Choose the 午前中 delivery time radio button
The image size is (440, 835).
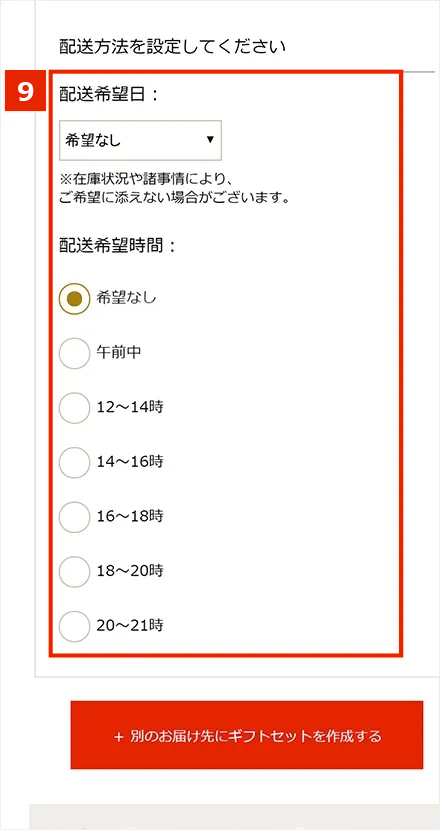[x=74, y=353]
